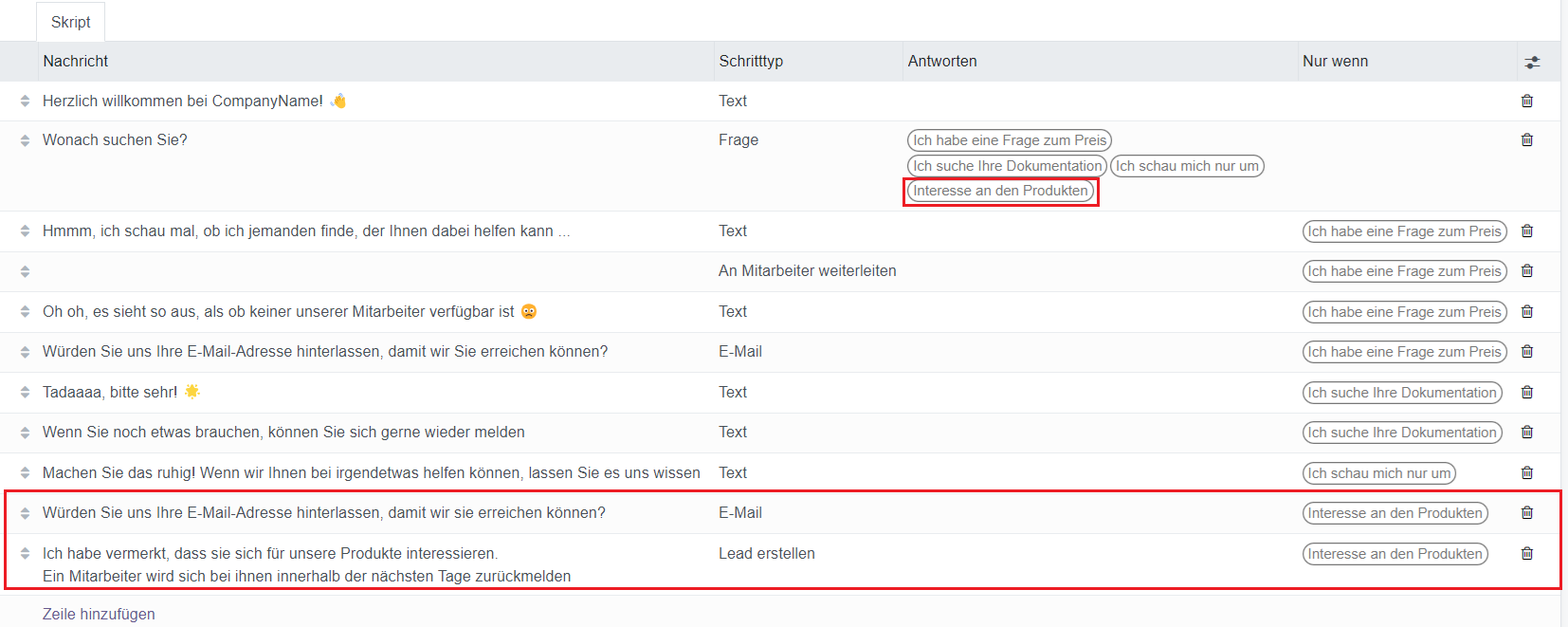Open step type 'Frage' cell
Image resolution: width=1568 pixels, height=627 pixels.
(738, 139)
